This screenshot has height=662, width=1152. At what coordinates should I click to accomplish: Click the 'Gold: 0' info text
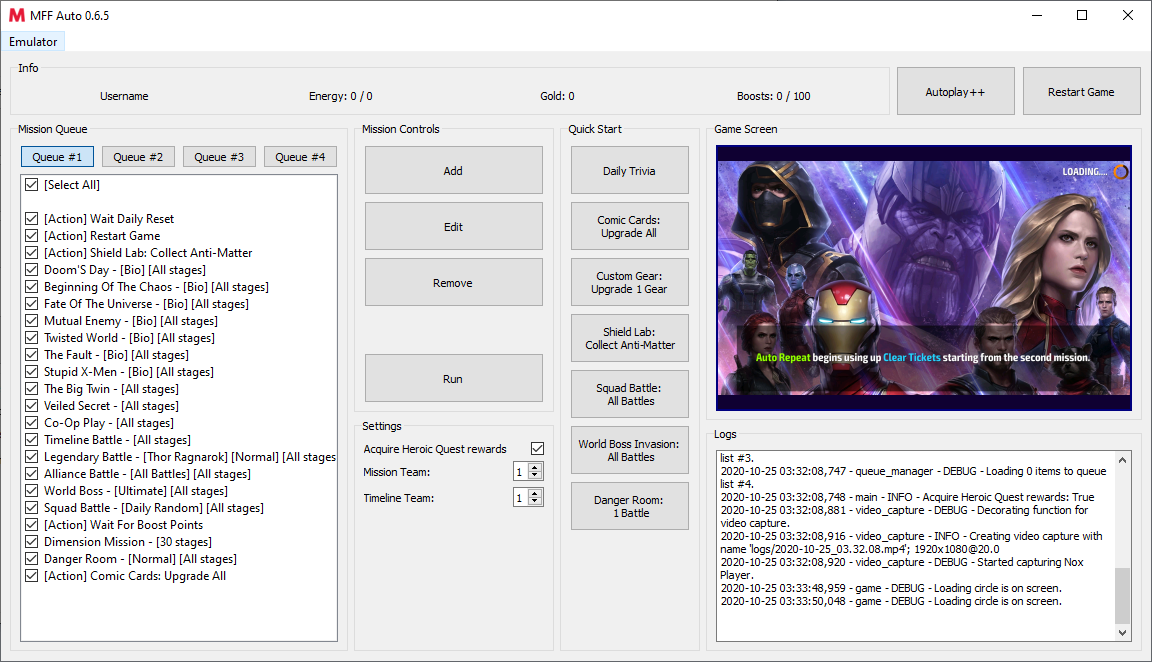557,96
